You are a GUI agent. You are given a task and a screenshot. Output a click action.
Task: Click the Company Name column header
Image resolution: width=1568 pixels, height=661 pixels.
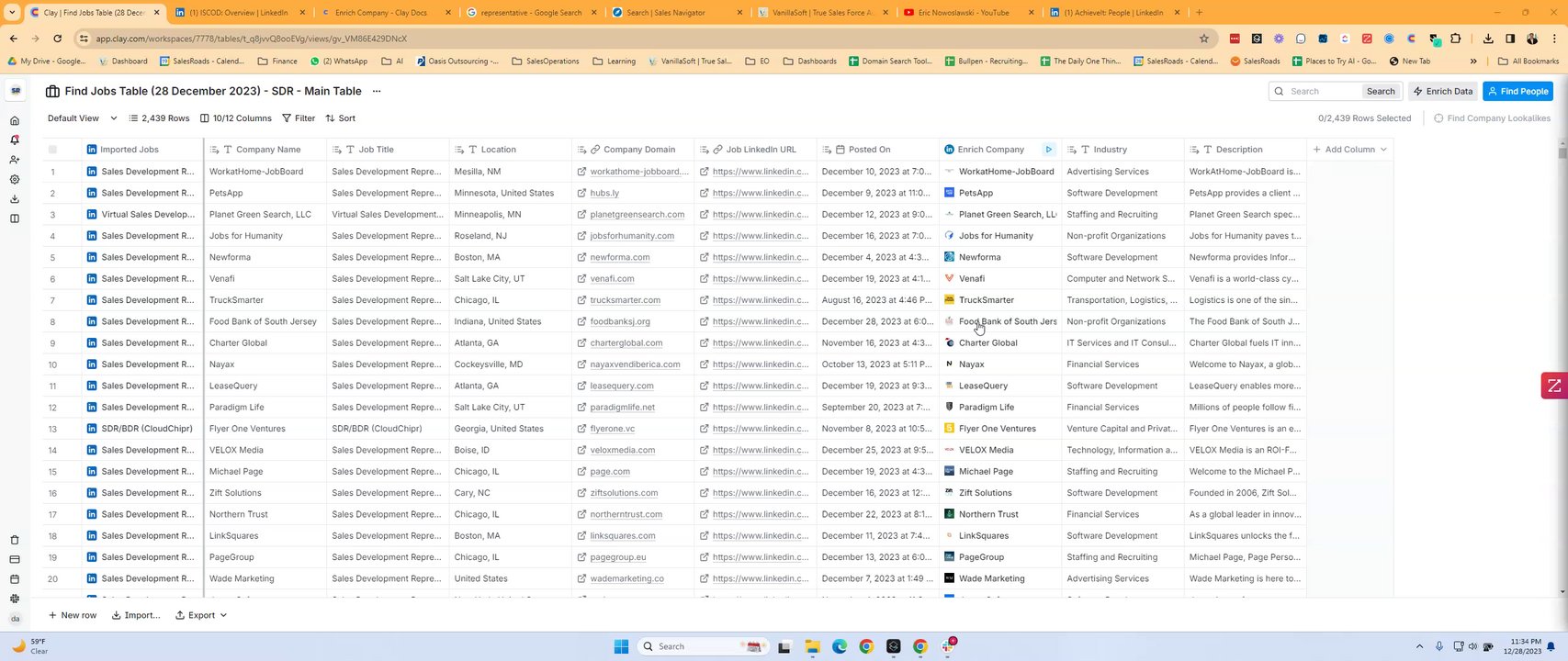[x=267, y=150]
